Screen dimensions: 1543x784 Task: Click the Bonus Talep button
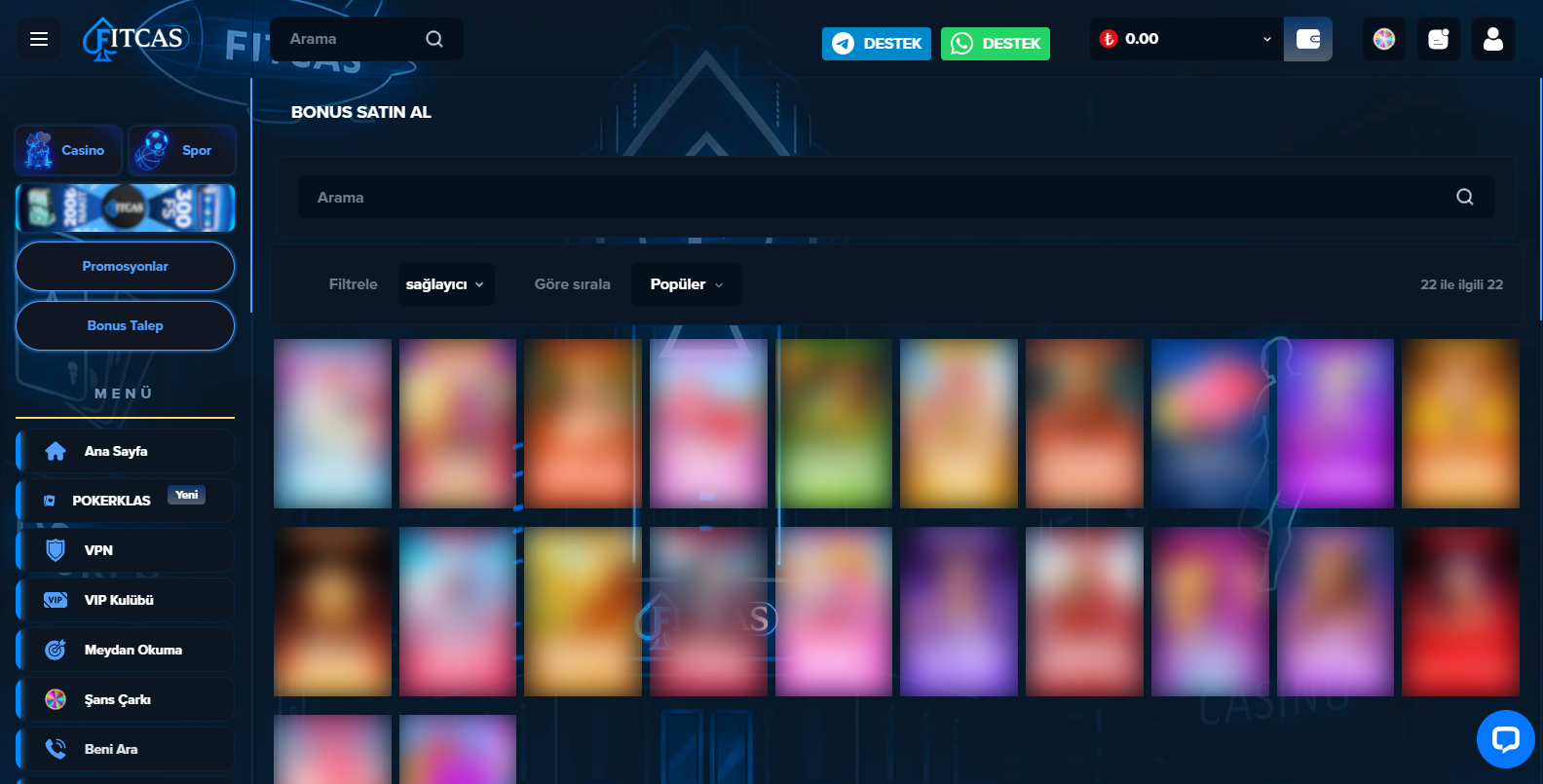coord(125,325)
